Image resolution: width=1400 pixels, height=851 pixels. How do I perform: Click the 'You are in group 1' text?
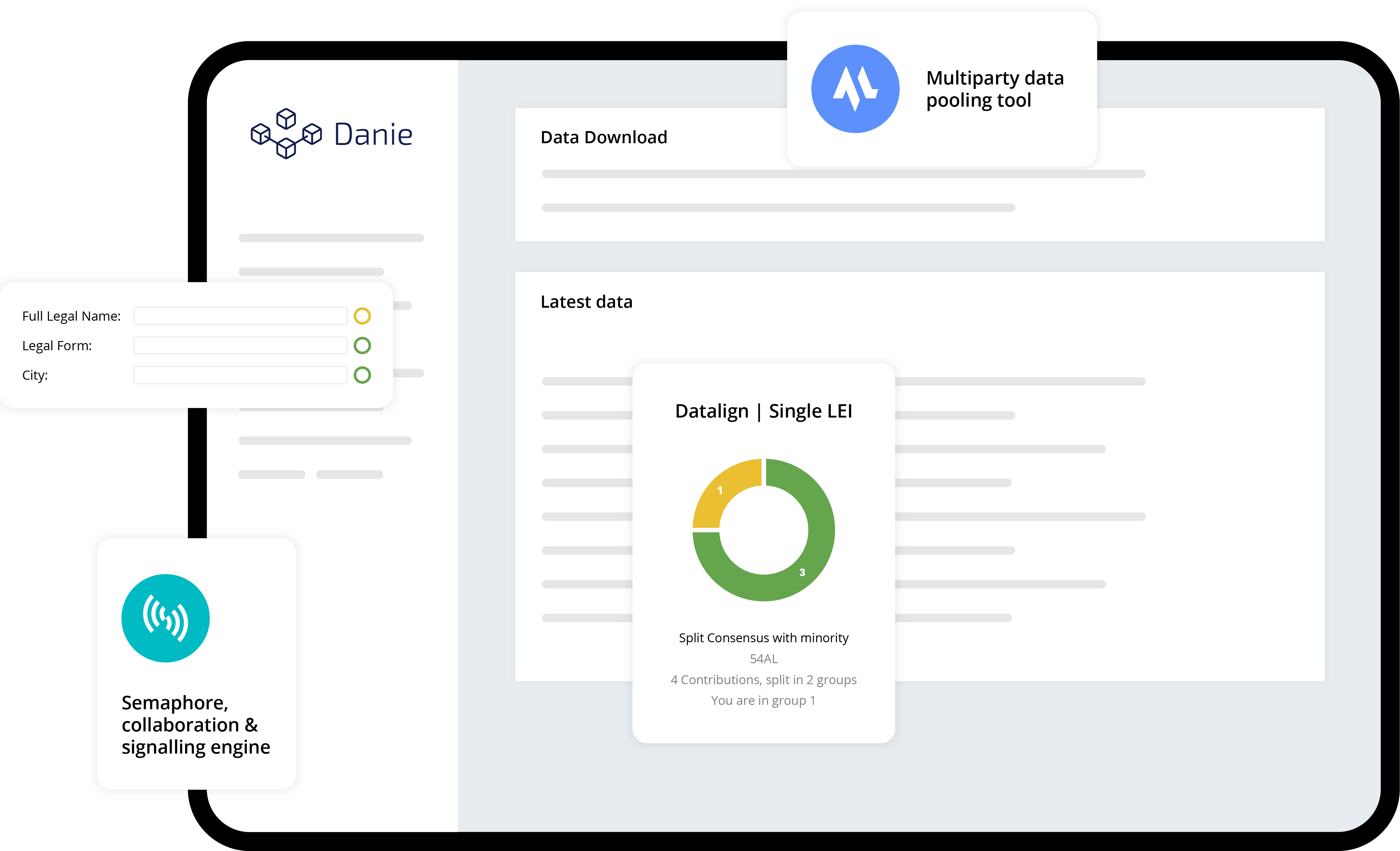[763, 700]
